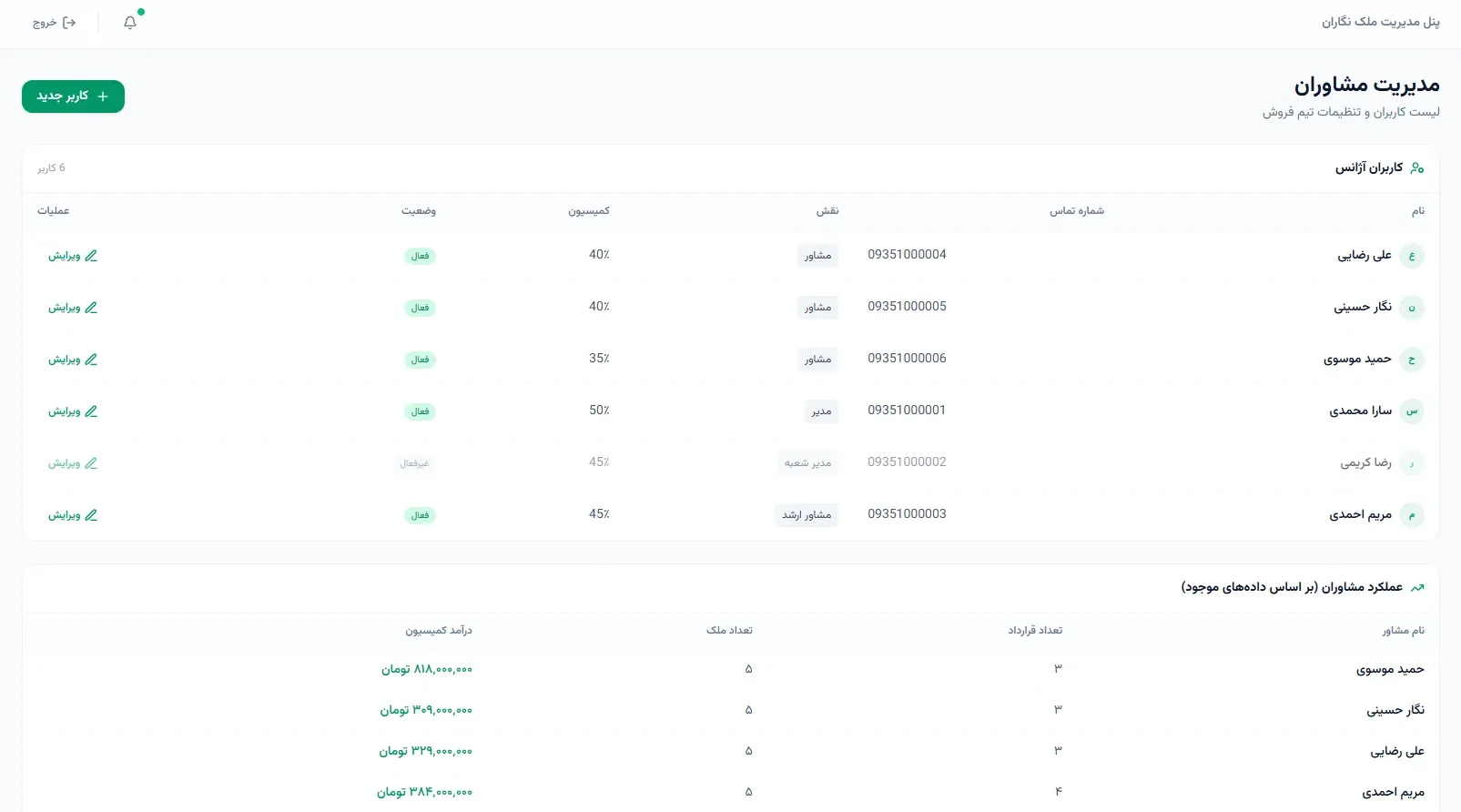The width and height of the screenshot is (1461, 812).
Task: Select phone number 09351000001
Action: coord(907,411)
